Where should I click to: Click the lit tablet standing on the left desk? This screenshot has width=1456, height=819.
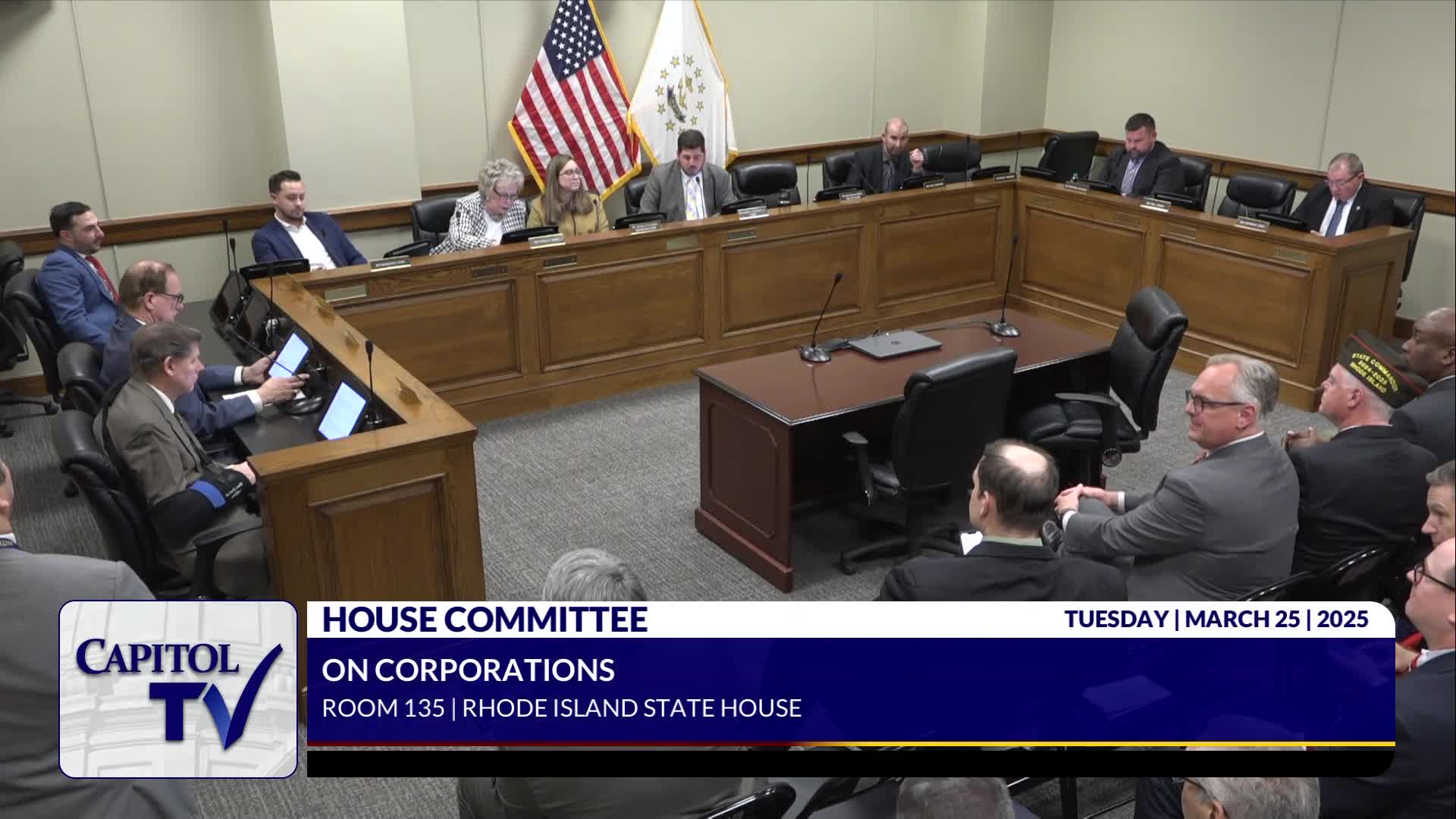click(x=341, y=410)
